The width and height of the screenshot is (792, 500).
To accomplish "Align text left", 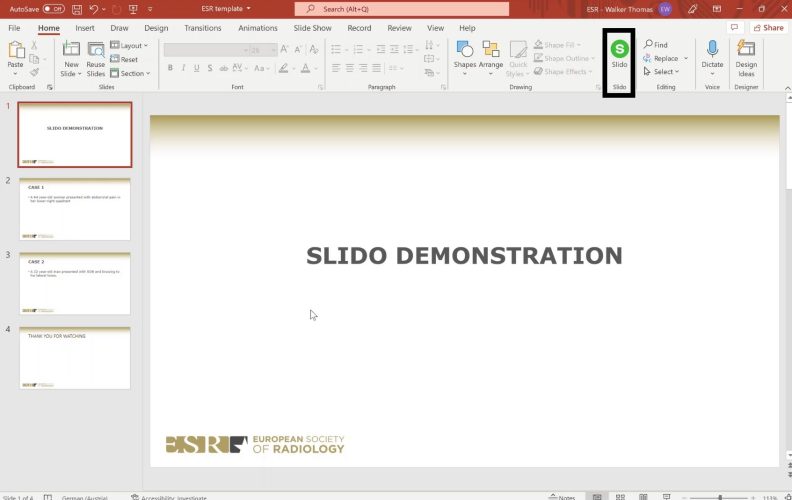I will (x=336, y=68).
